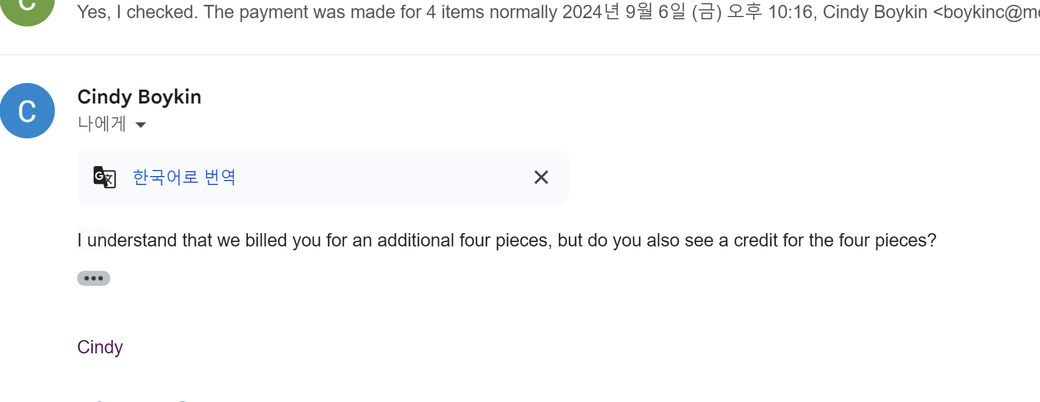Click "Cindy Boykin" name in the quoted header
Screen dimensions: 1040x402
coord(875,13)
